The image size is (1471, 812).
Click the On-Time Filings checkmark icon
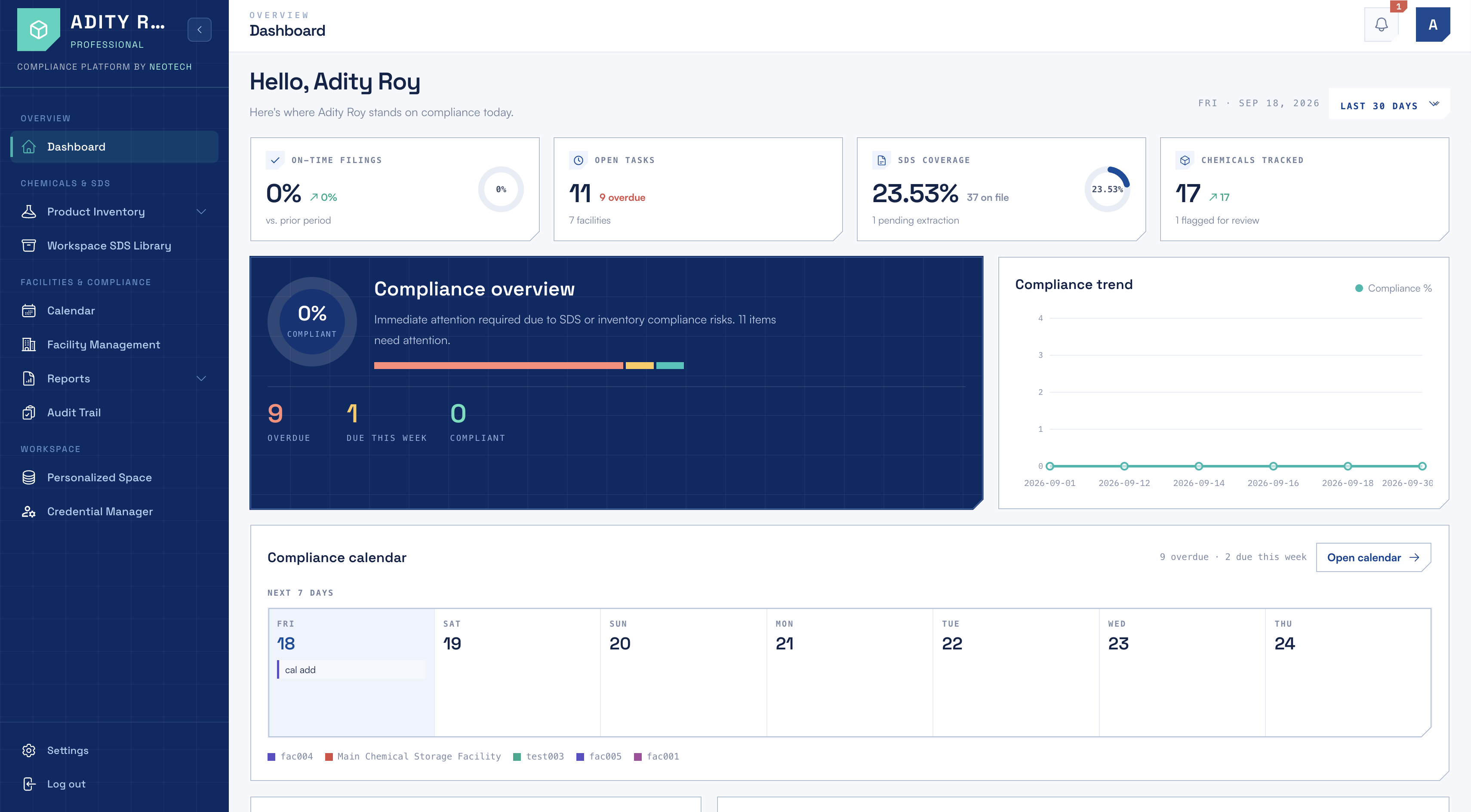[275, 160]
